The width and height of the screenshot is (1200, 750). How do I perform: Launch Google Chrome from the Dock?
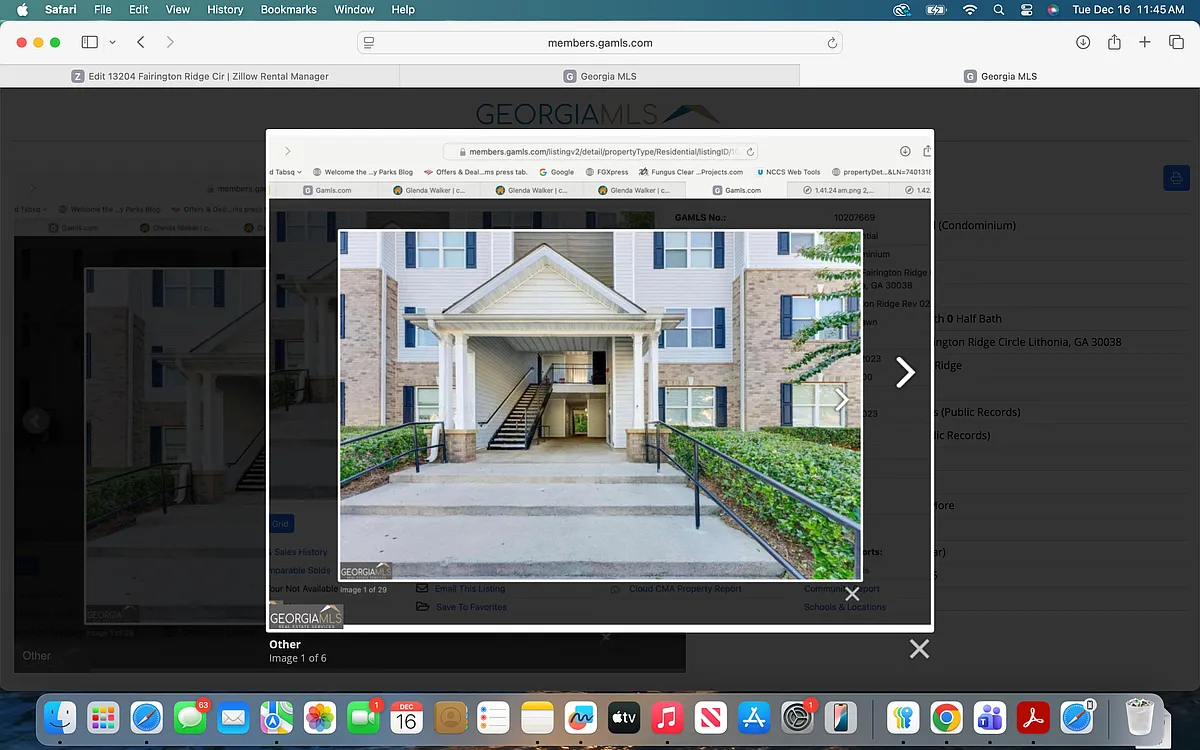click(x=946, y=717)
